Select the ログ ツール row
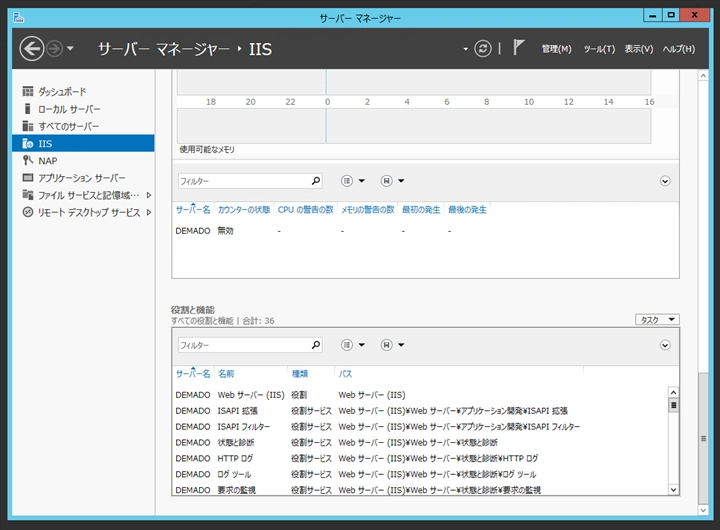This screenshot has width=720, height=530. (420, 474)
